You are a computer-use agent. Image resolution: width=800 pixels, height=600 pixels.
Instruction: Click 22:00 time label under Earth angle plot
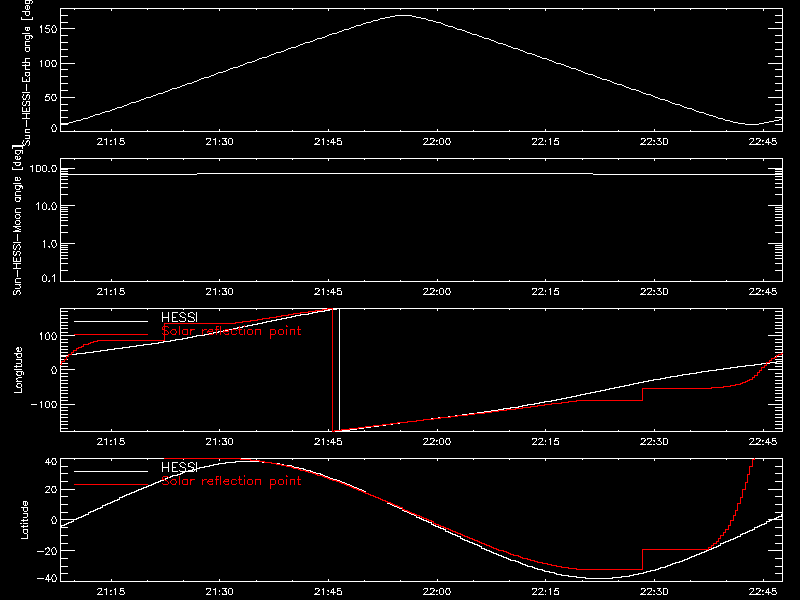[437, 142]
